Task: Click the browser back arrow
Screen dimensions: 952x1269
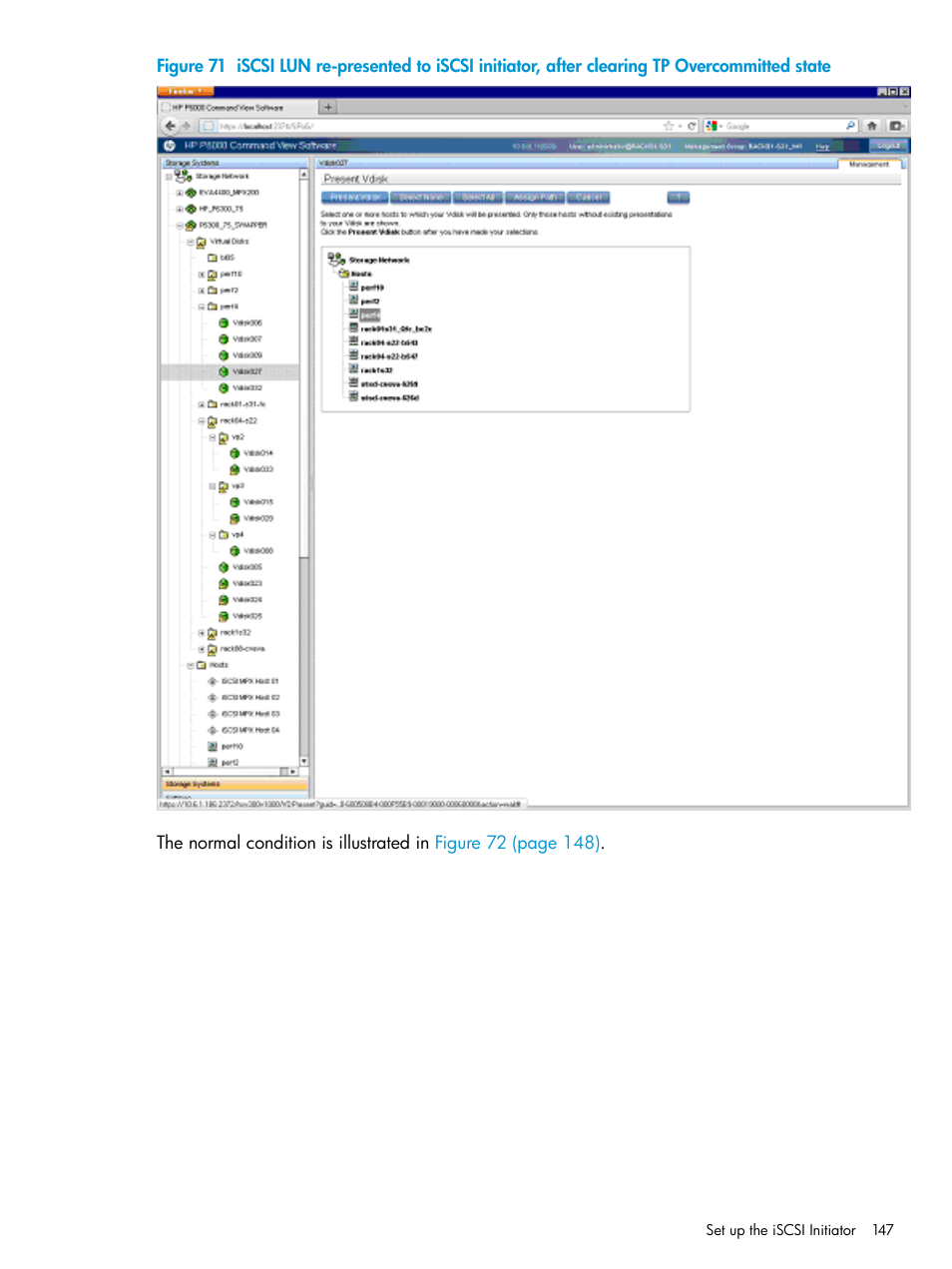Action: coord(170,126)
